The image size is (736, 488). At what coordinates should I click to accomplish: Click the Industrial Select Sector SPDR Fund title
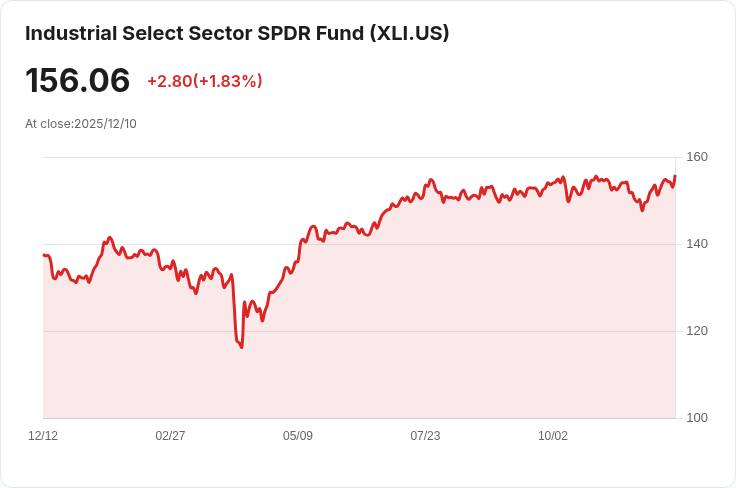pos(237,33)
